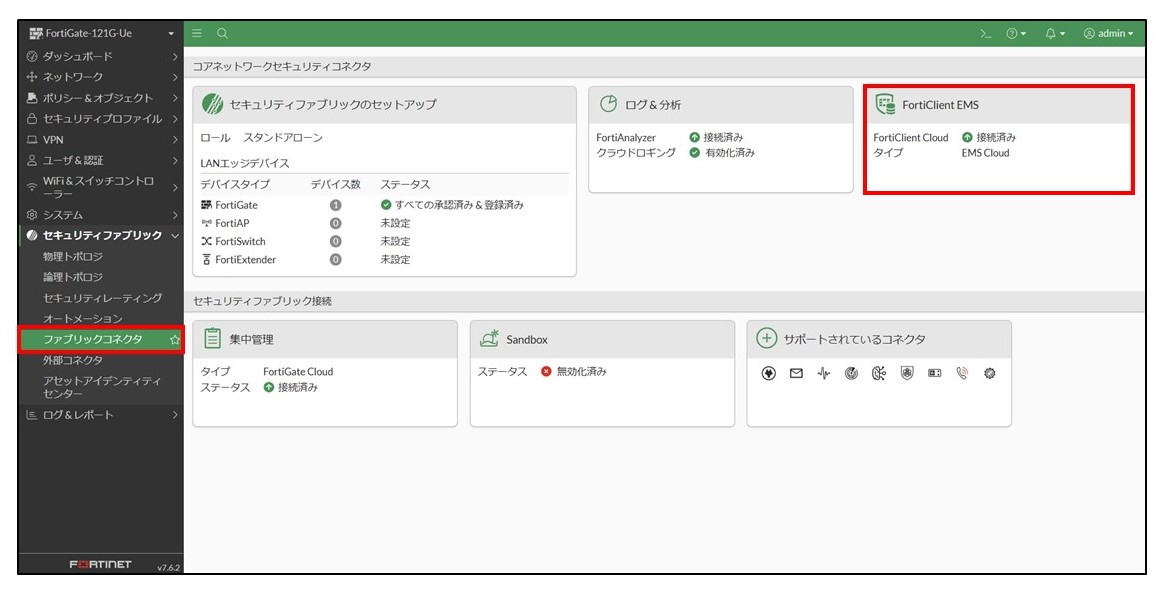1165x592 pixels.
Task: Click the plus icon for サポートされているコネクタ
Action: 766,339
